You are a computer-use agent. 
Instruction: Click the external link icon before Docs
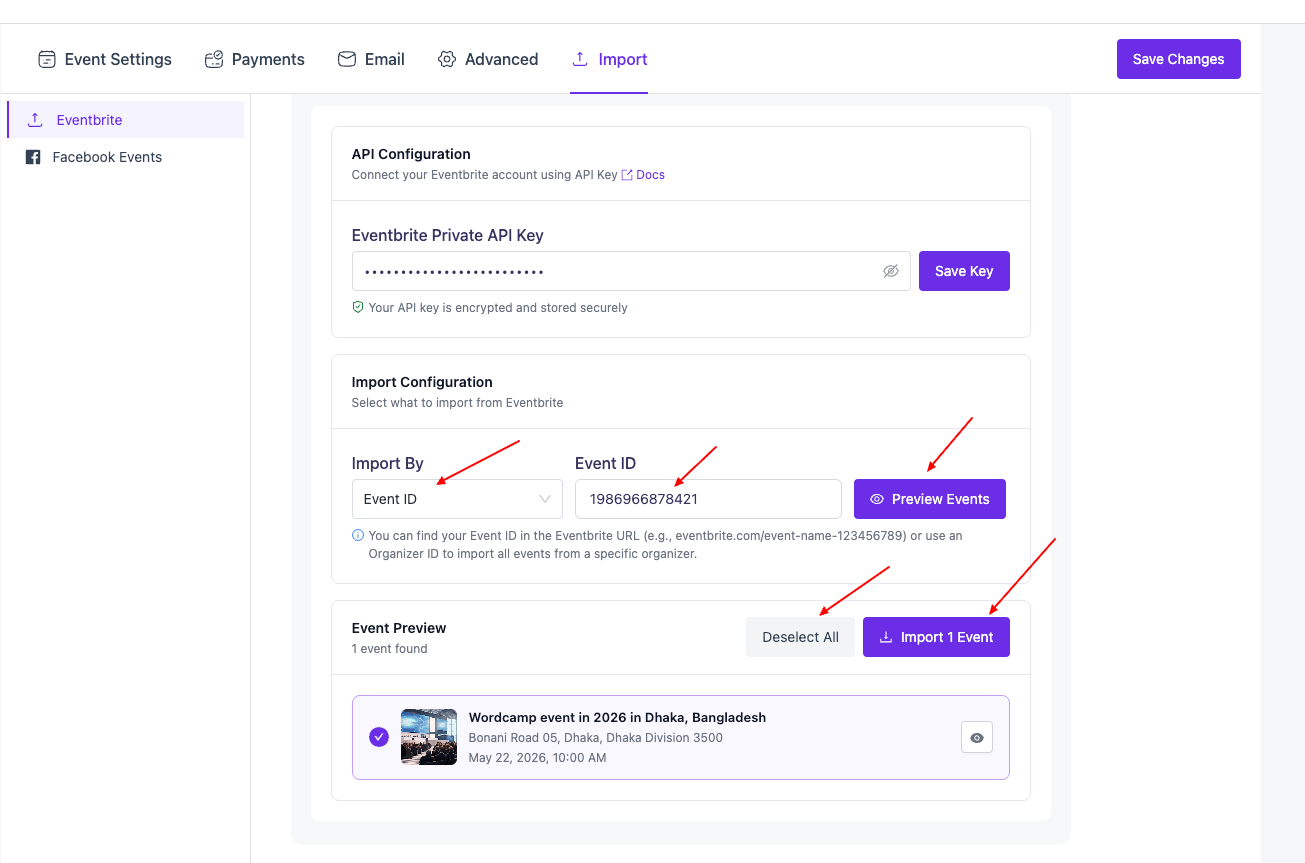point(627,175)
